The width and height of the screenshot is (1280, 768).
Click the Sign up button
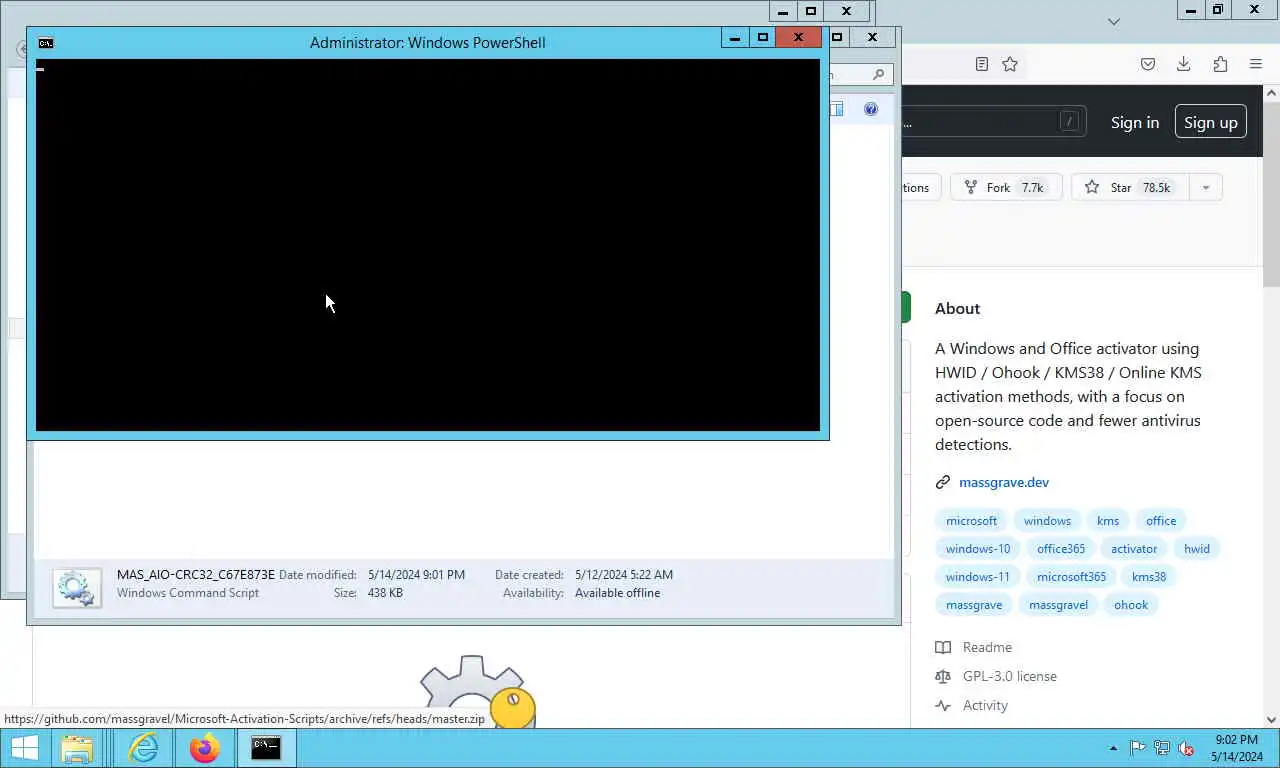pos(1210,122)
